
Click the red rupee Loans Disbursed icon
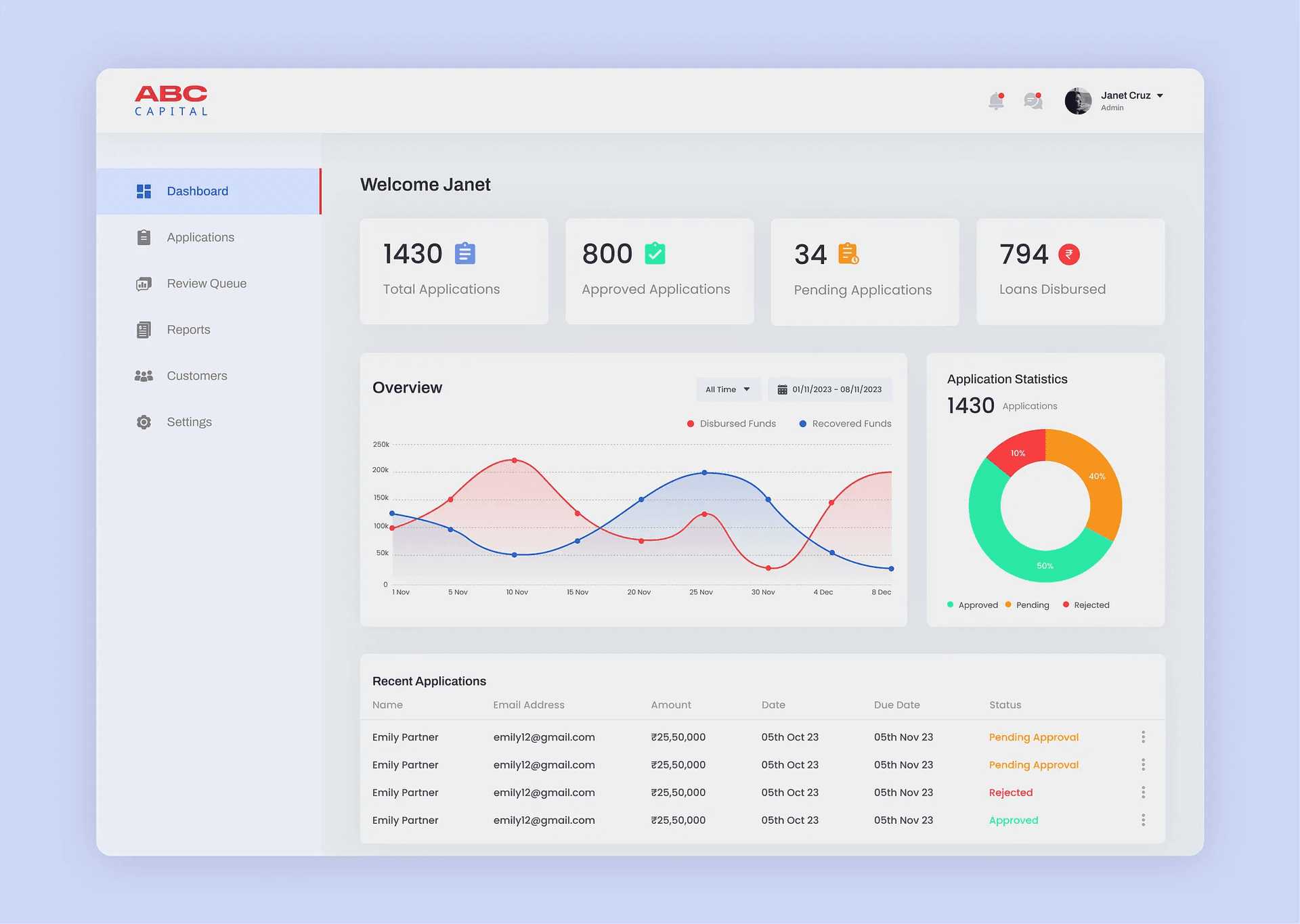coord(1069,255)
